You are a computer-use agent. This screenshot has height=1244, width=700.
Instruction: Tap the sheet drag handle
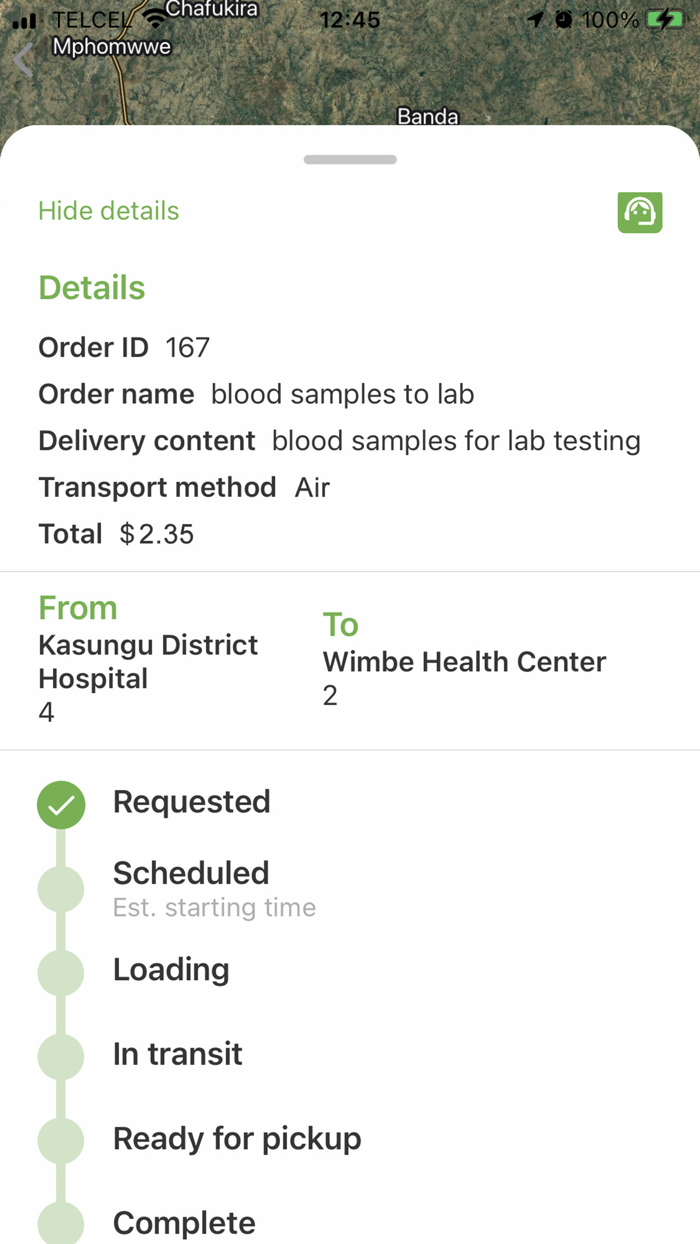[x=350, y=160]
